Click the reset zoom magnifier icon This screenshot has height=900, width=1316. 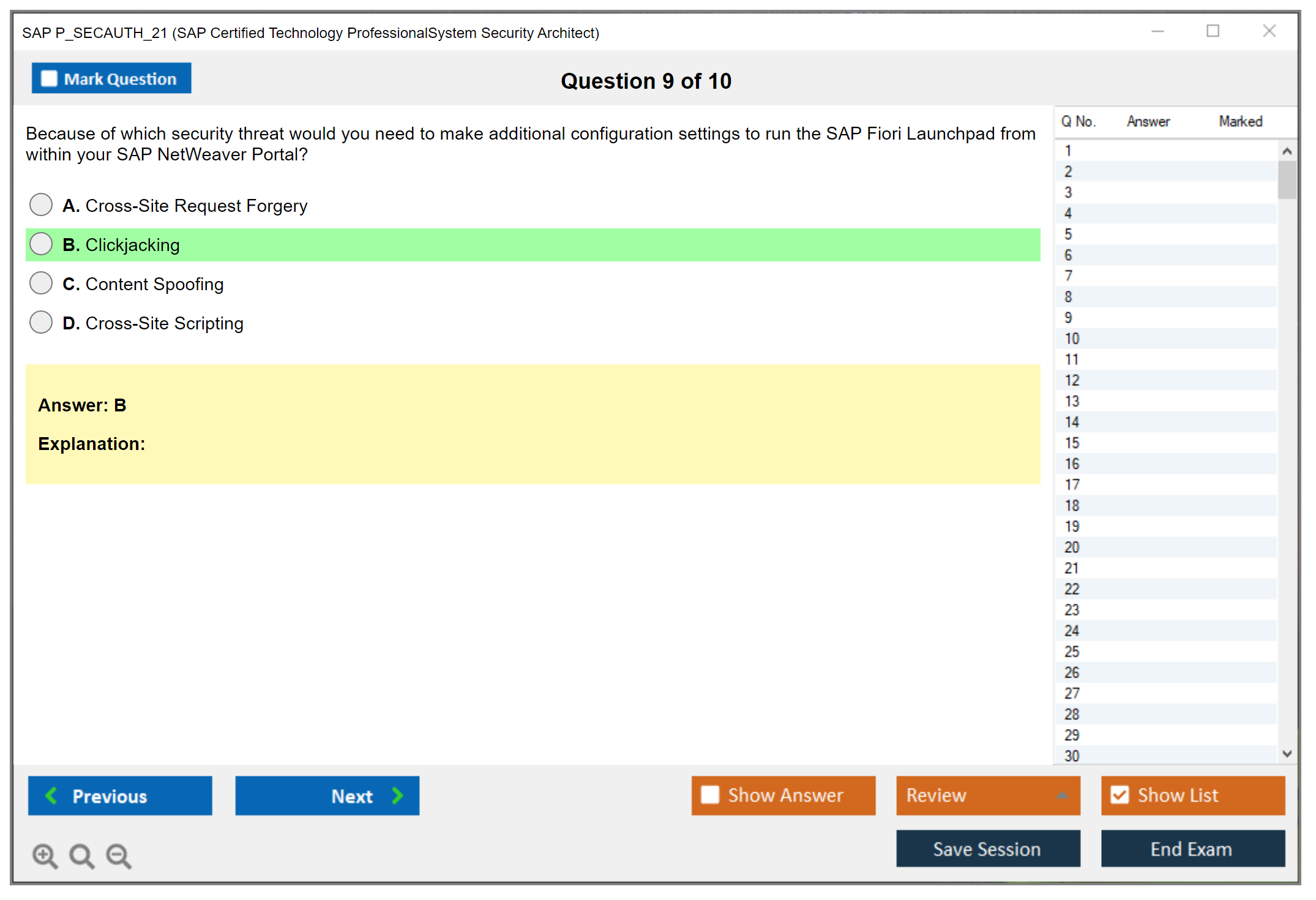tap(81, 855)
